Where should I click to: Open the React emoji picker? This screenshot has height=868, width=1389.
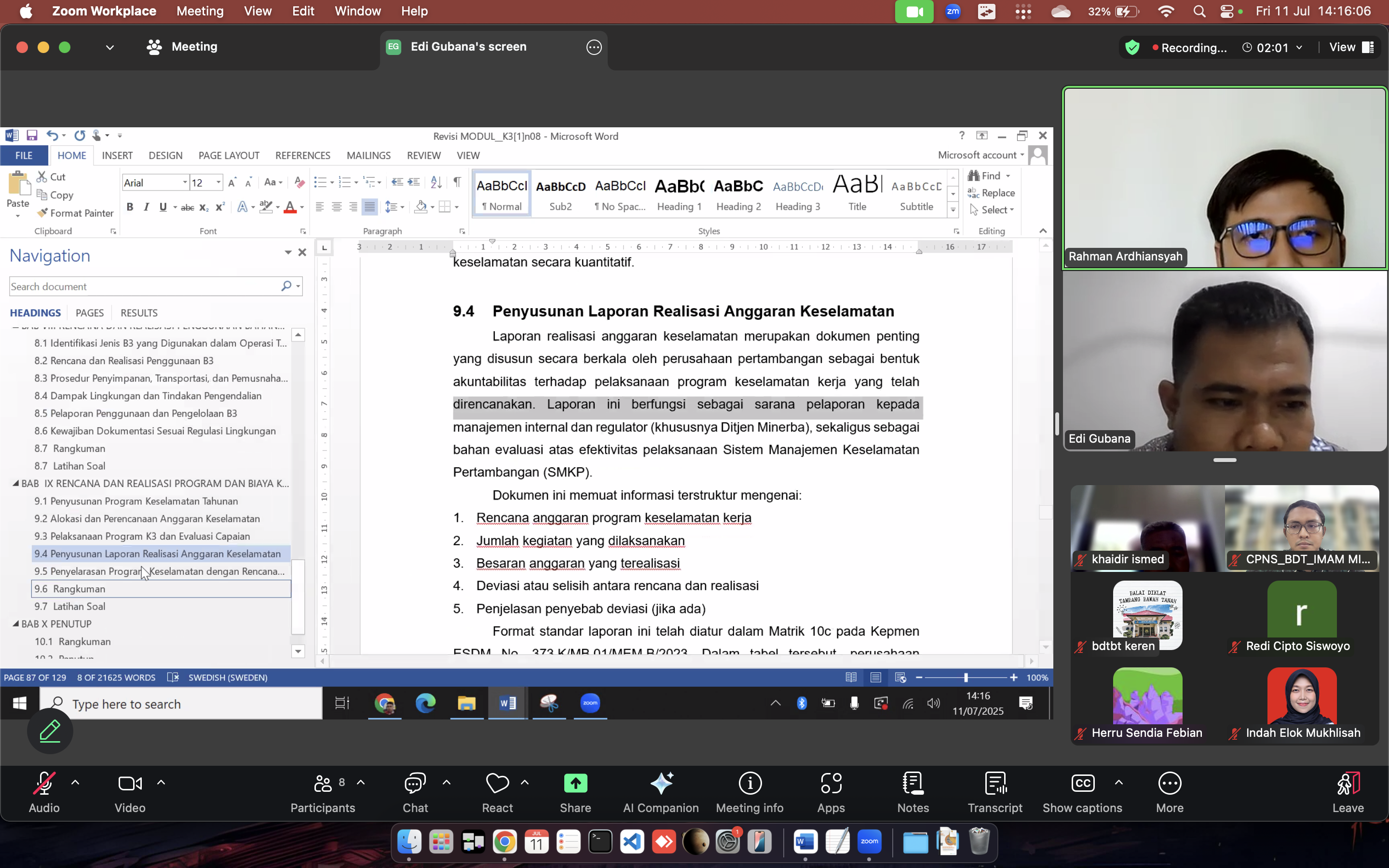[x=497, y=792]
